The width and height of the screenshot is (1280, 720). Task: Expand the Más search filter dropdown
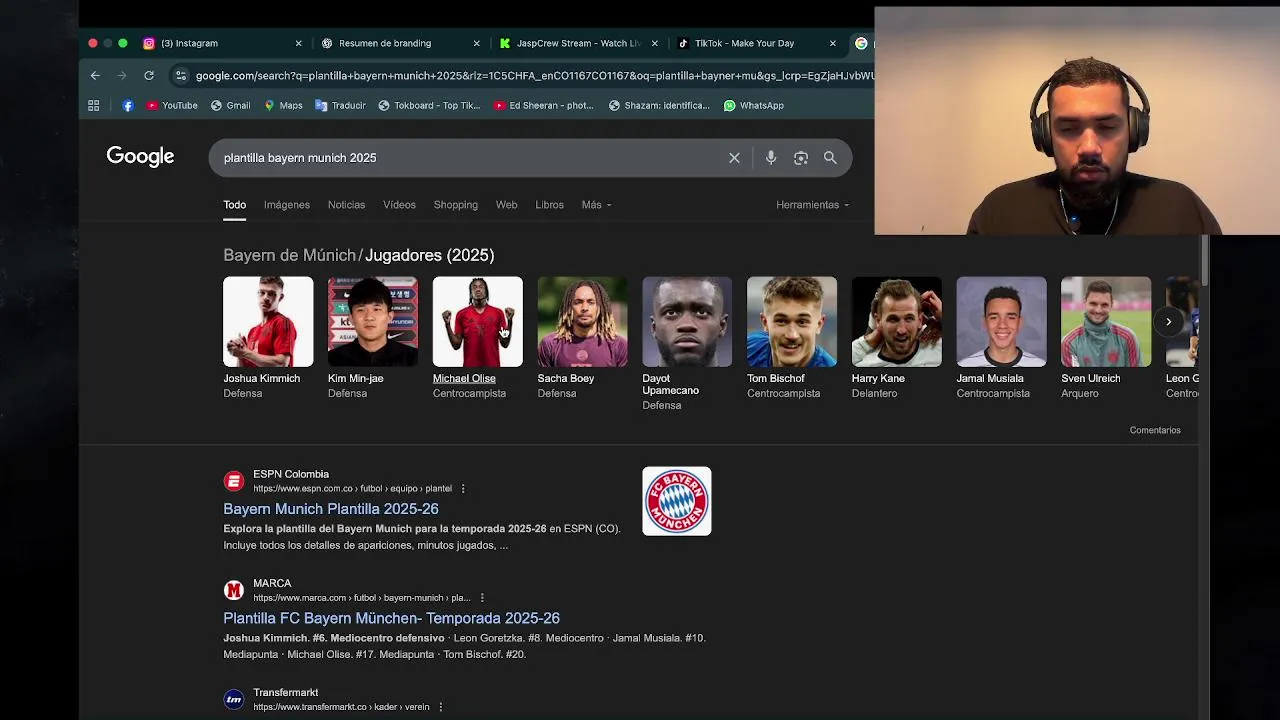coord(596,205)
